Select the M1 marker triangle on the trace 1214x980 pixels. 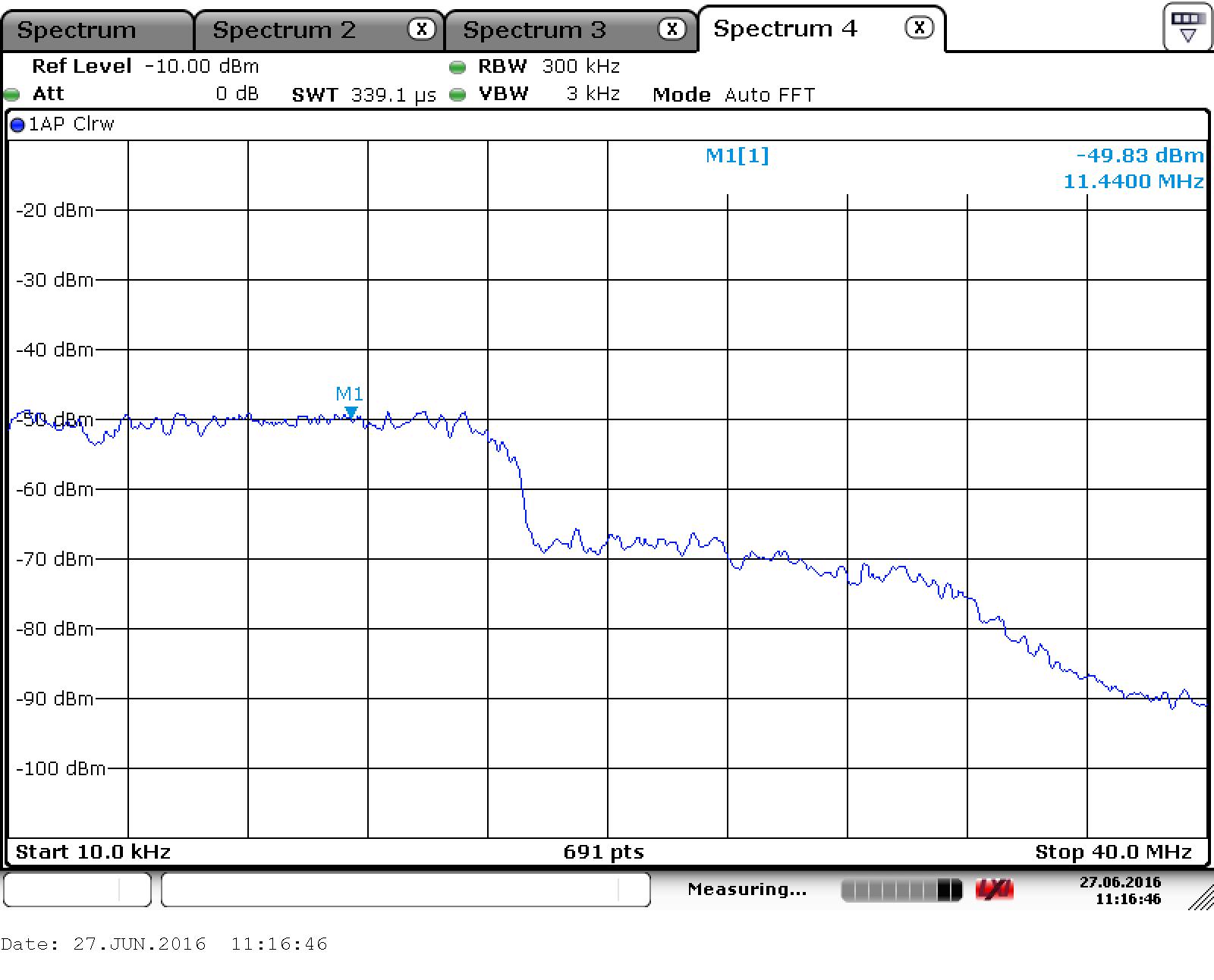pos(351,412)
